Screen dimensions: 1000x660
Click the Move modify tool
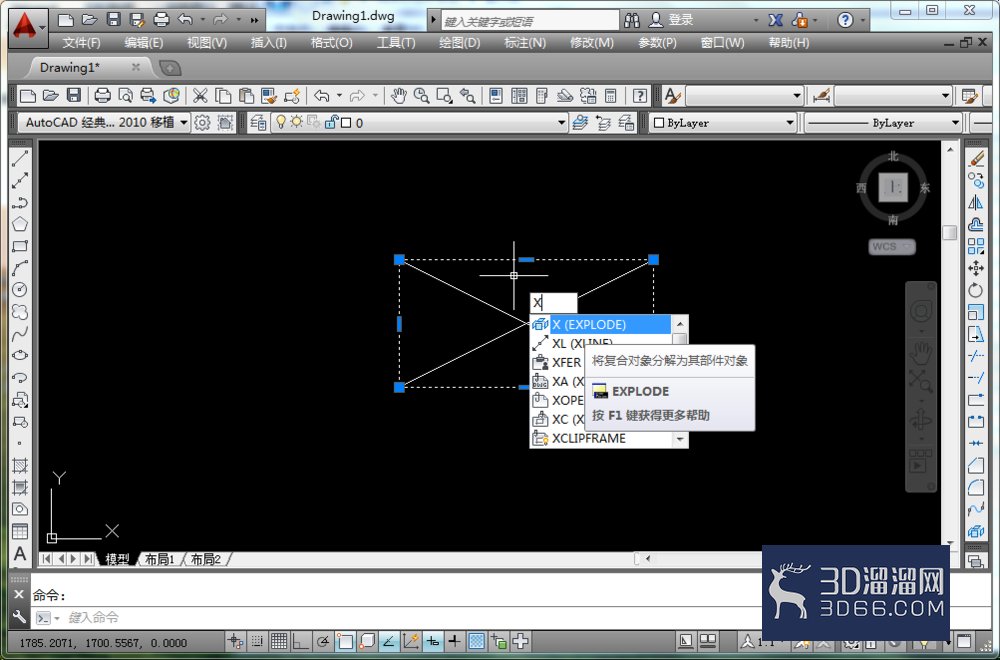pos(976,268)
